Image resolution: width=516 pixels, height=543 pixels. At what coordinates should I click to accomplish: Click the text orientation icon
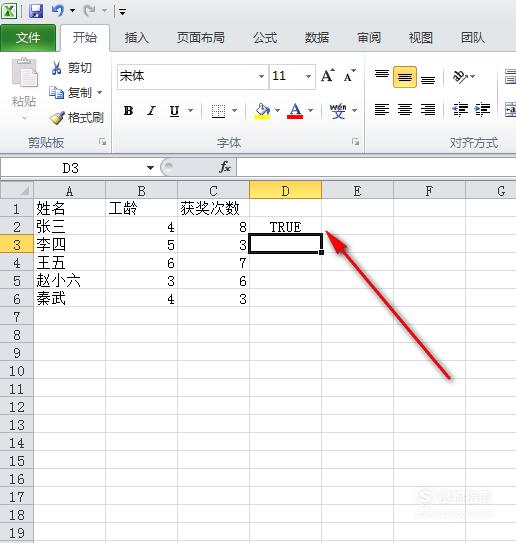(460, 76)
